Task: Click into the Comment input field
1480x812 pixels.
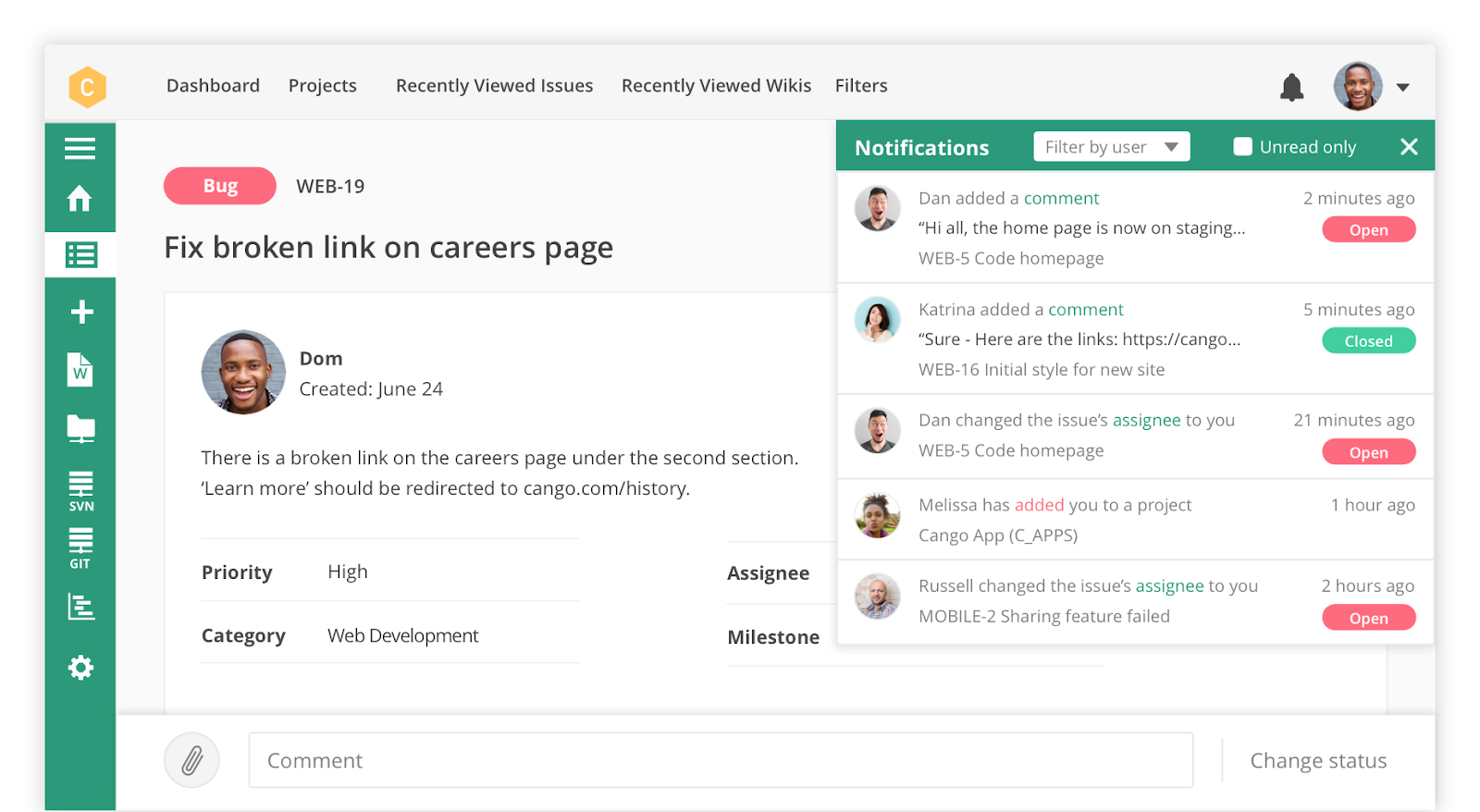Action: pos(720,760)
